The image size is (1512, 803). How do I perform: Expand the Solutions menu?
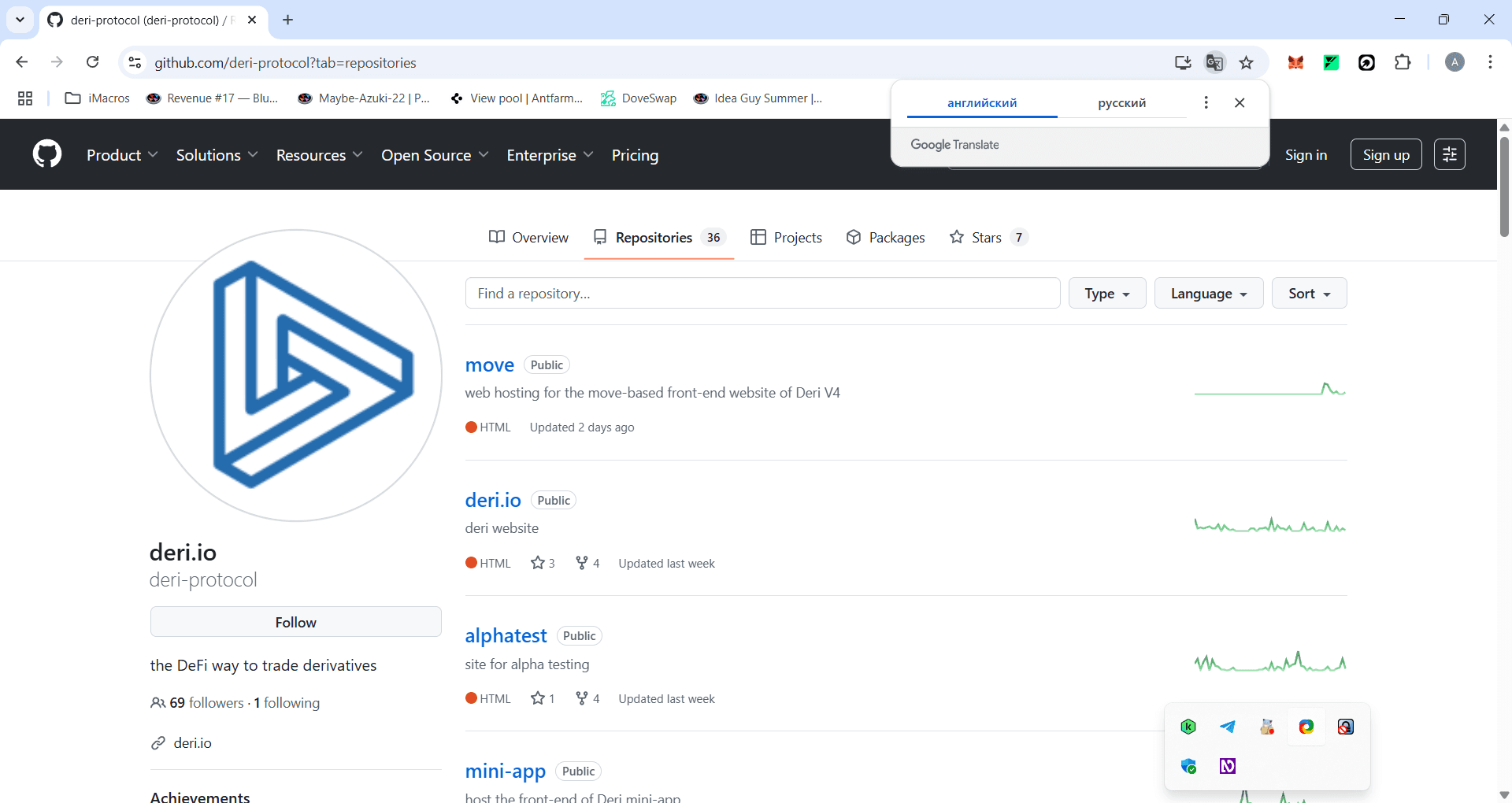tap(217, 155)
